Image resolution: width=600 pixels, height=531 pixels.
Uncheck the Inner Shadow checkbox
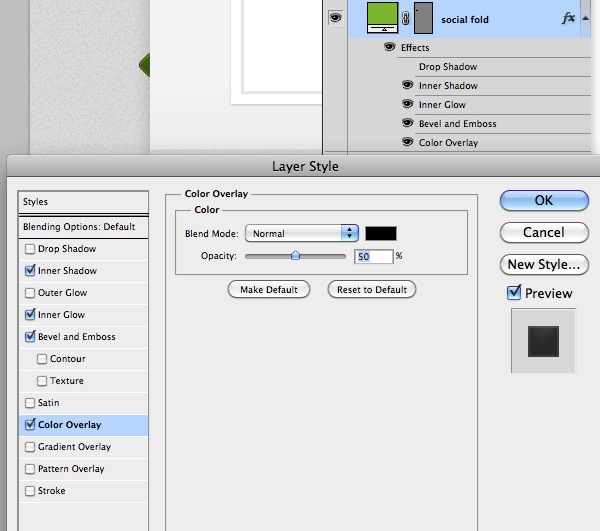[x=30, y=271]
